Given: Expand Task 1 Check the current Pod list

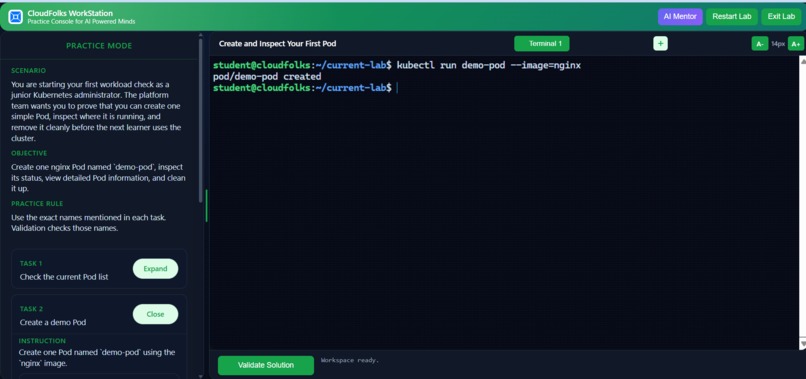Looking at the screenshot, I should pyautogui.click(x=155, y=268).
